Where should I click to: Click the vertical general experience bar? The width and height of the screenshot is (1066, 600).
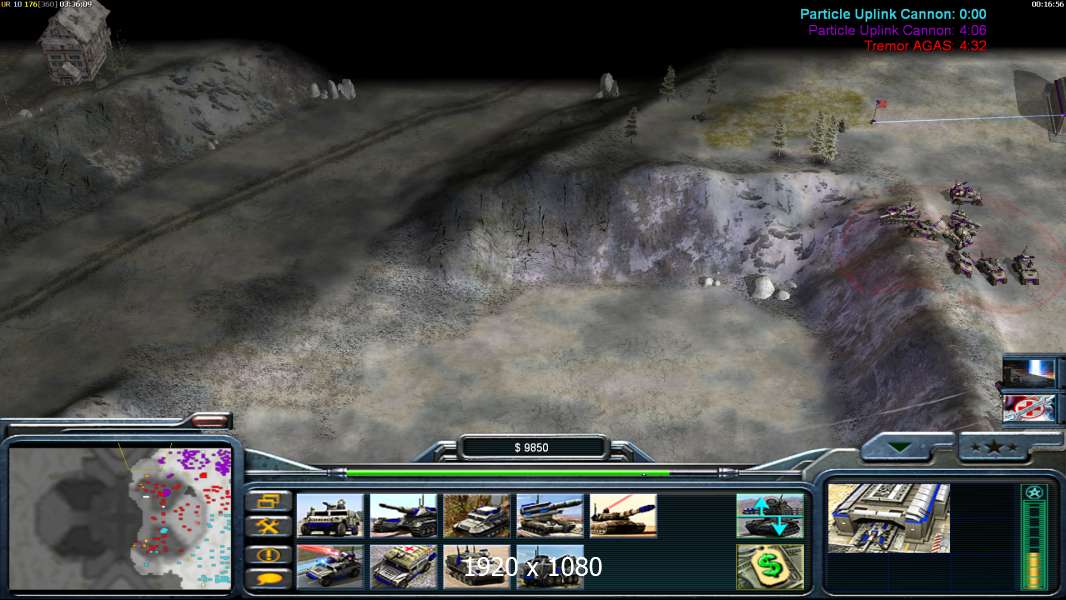point(1033,546)
